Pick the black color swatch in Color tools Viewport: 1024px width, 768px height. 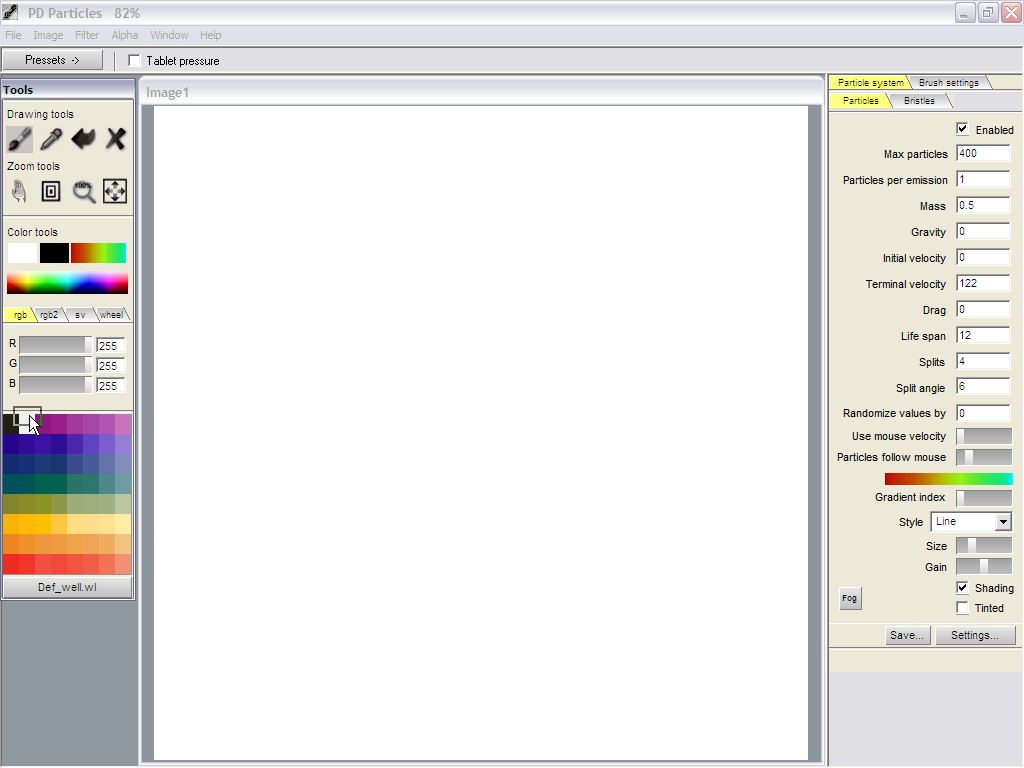(x=54, y=253)
